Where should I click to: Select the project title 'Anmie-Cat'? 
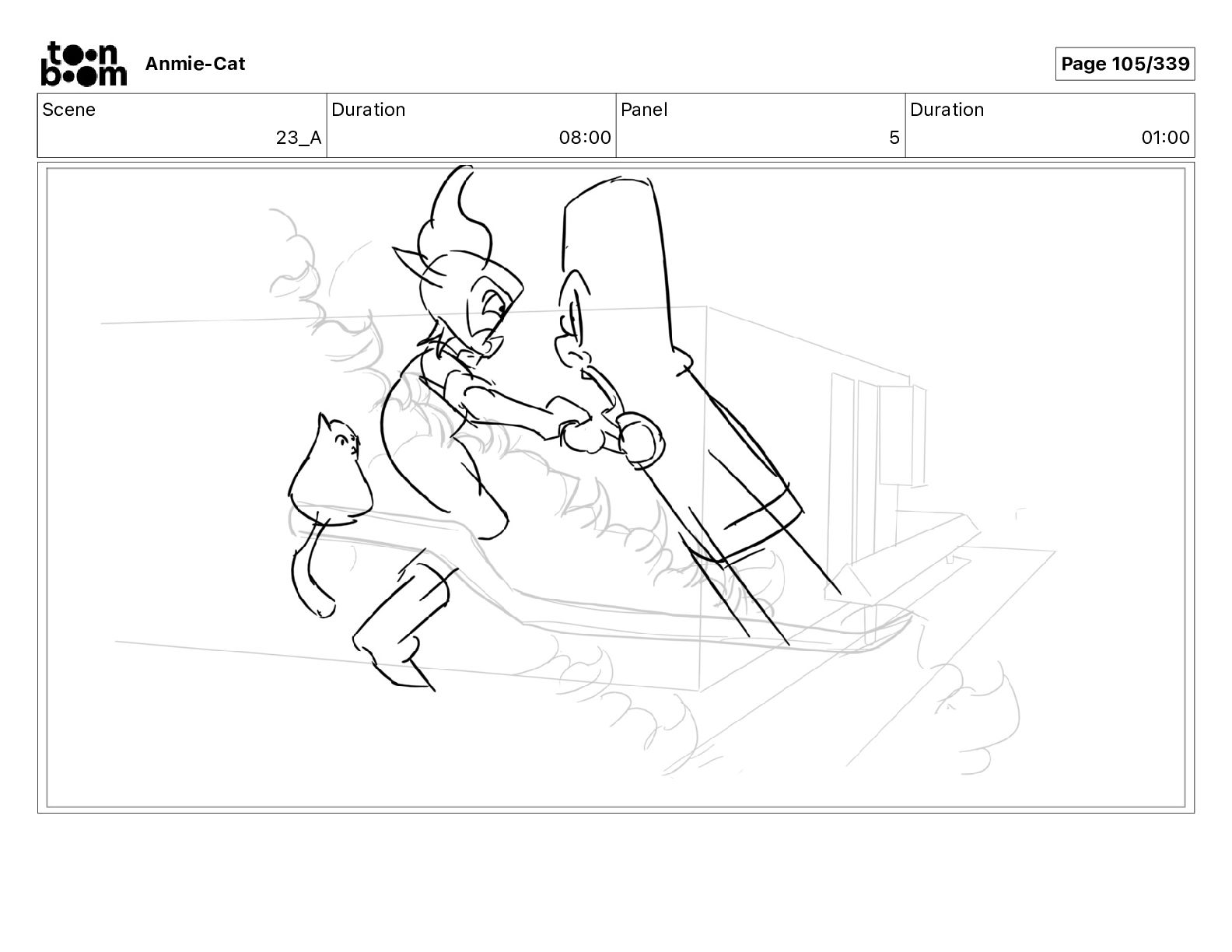tap(195, 64)
